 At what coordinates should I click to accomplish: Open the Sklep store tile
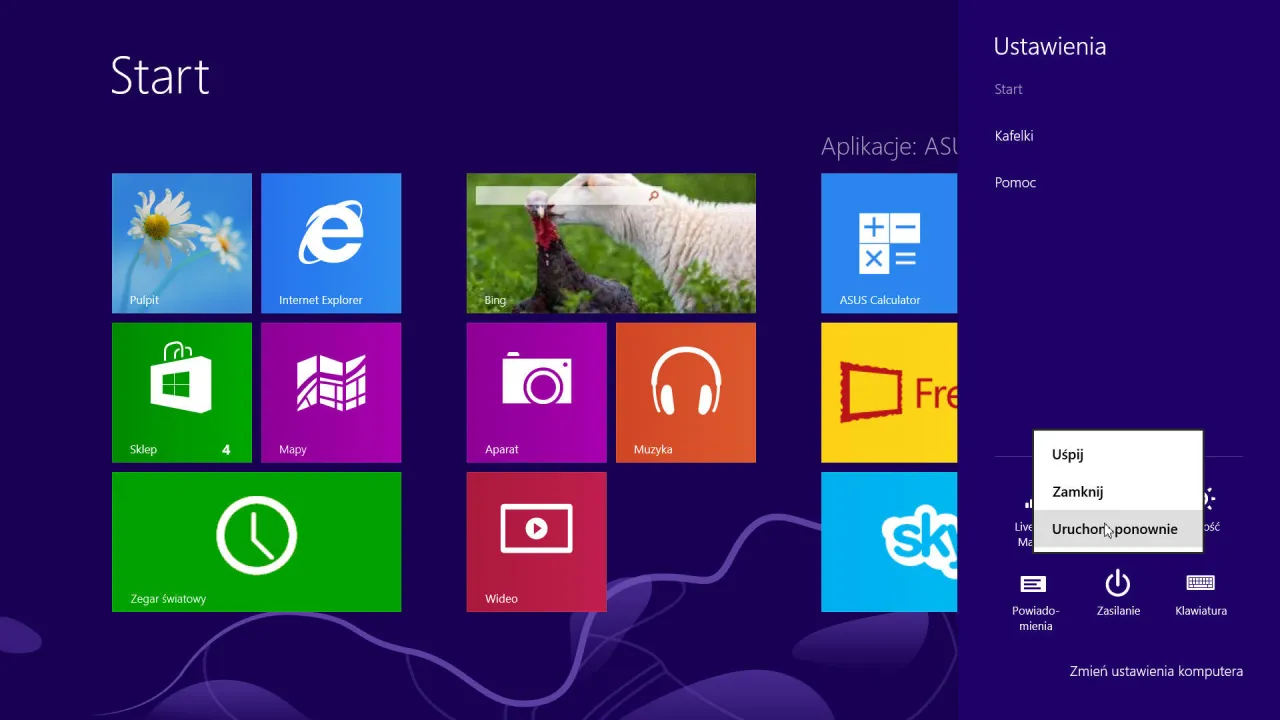[x=181, y=392]
